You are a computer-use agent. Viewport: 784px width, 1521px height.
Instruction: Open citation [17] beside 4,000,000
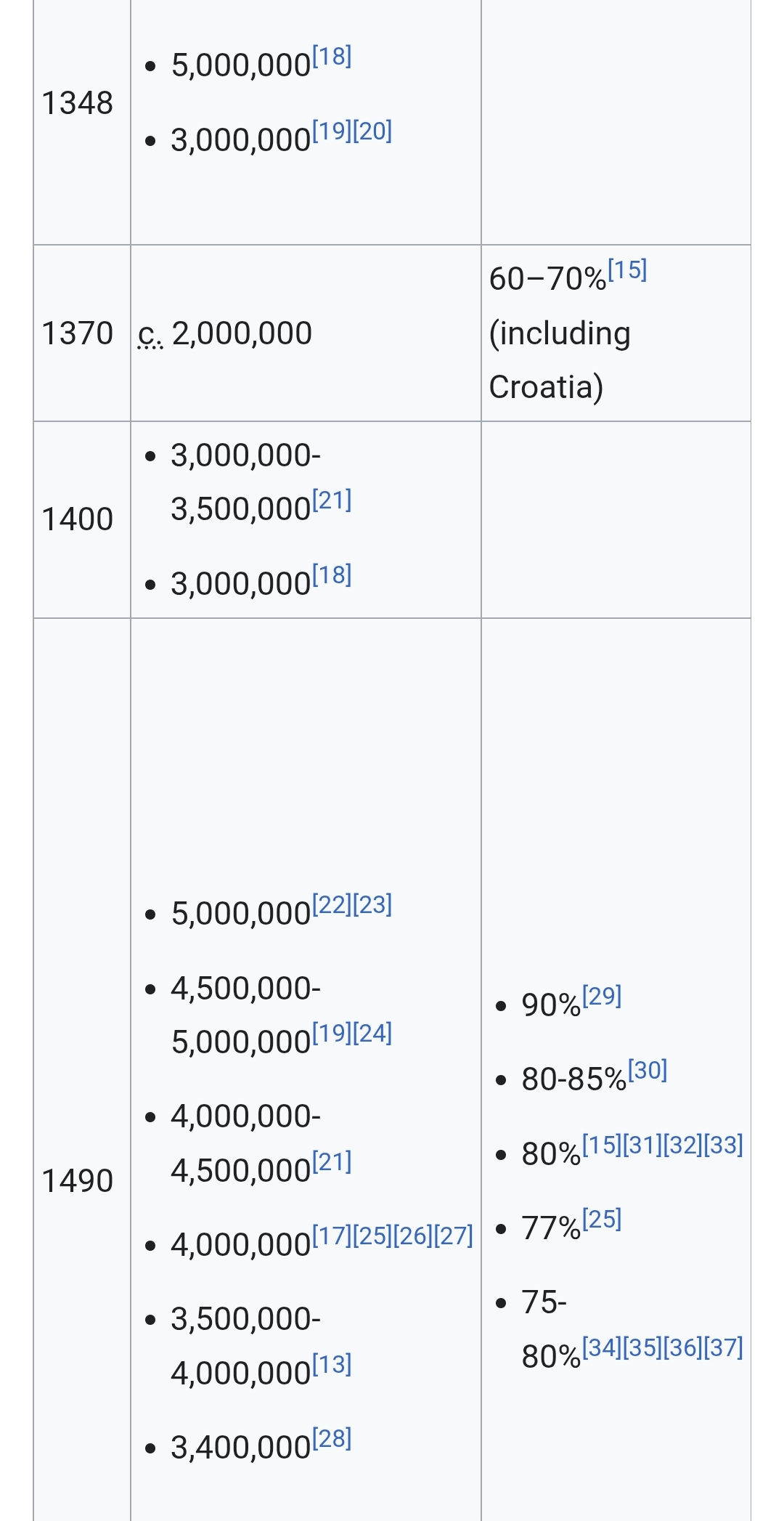[332, 1236]
